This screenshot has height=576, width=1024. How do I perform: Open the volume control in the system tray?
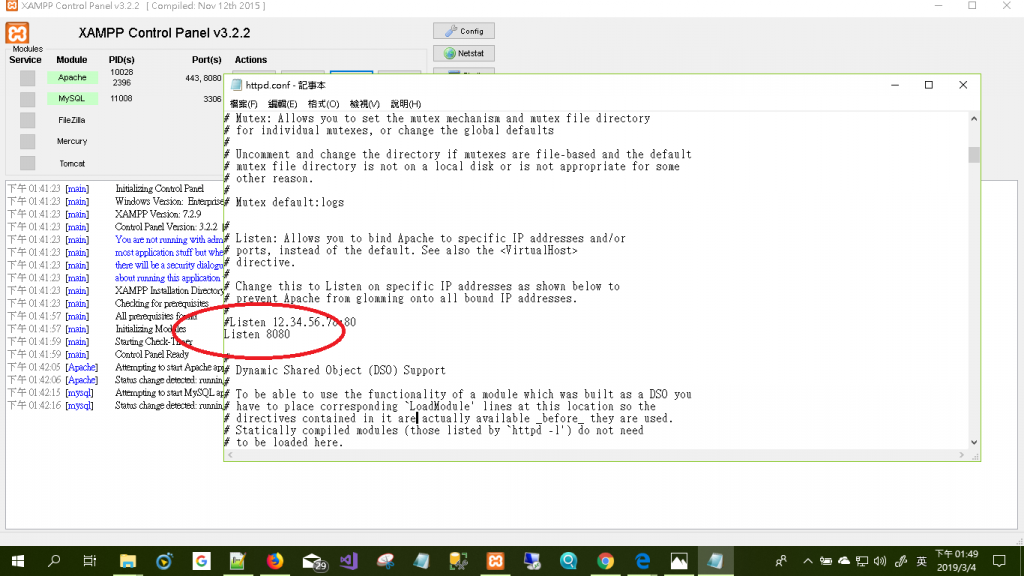(x=880, y=561)
